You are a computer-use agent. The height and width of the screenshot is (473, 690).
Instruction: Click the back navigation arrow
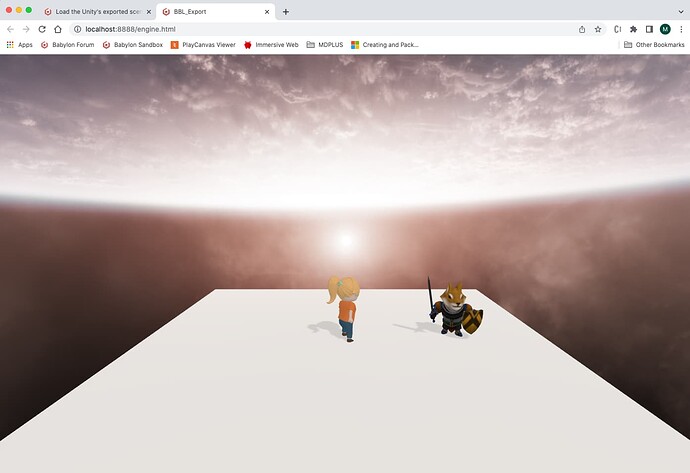click(x=11, y=29)
